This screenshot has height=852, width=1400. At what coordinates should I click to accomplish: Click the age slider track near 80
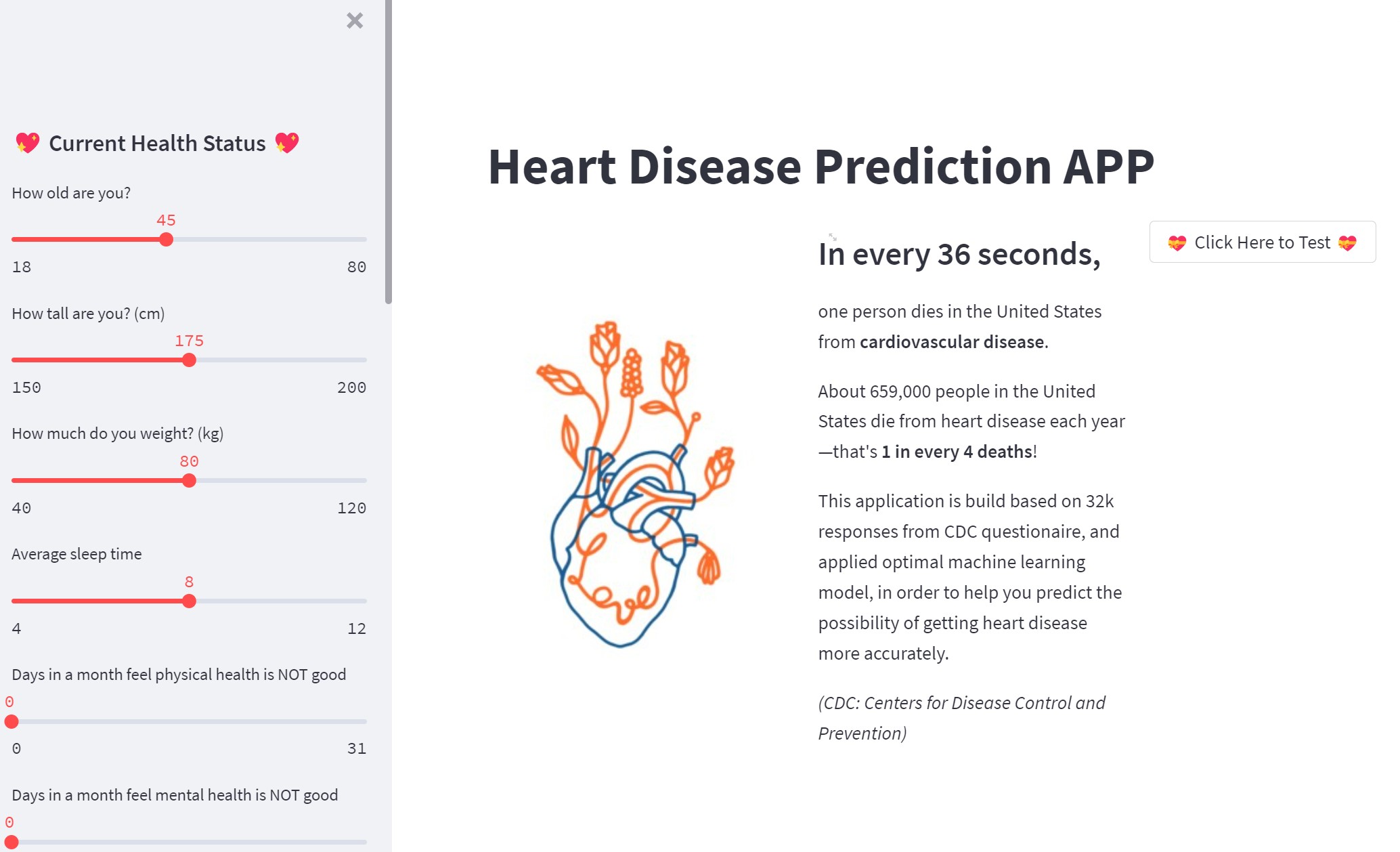pyautogui.click(x=359, y=239)
